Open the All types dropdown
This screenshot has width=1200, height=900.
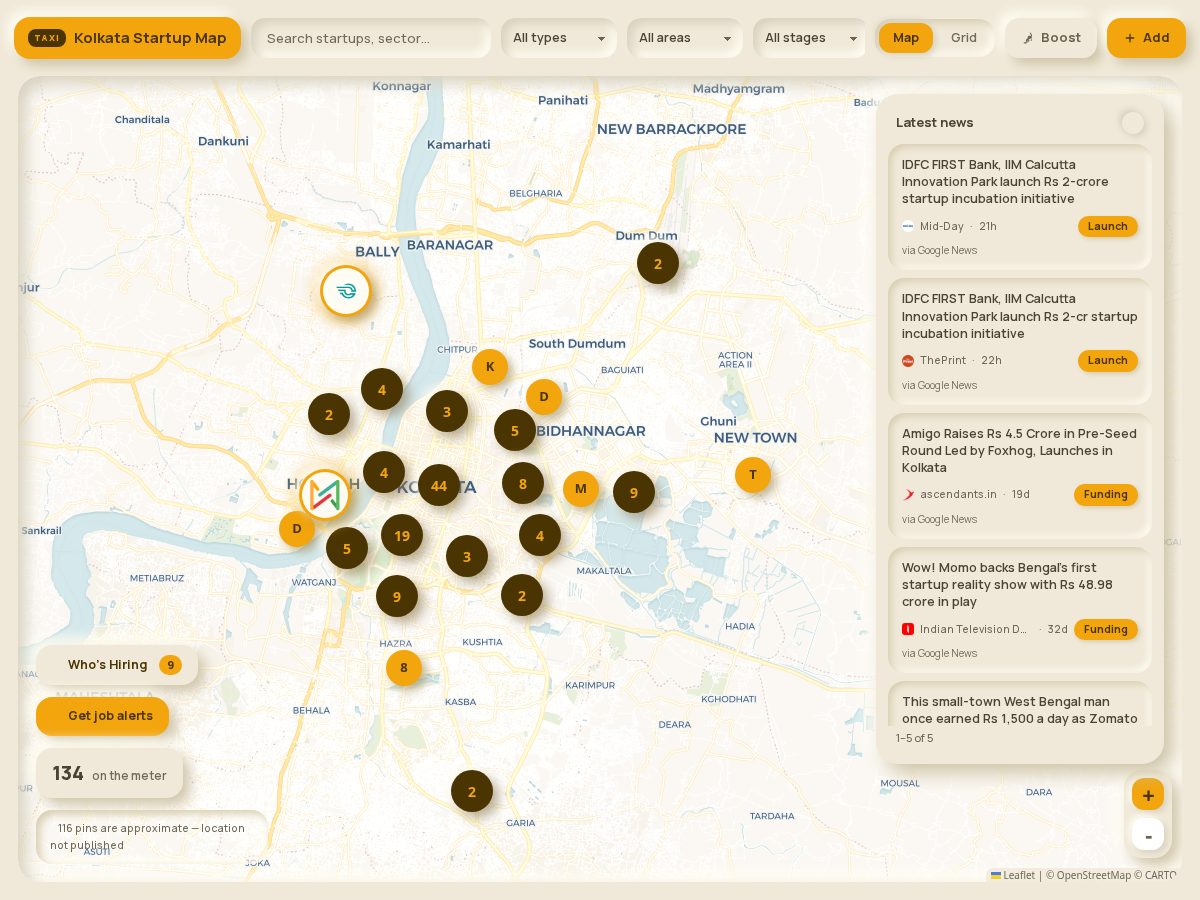coord(559,38)
